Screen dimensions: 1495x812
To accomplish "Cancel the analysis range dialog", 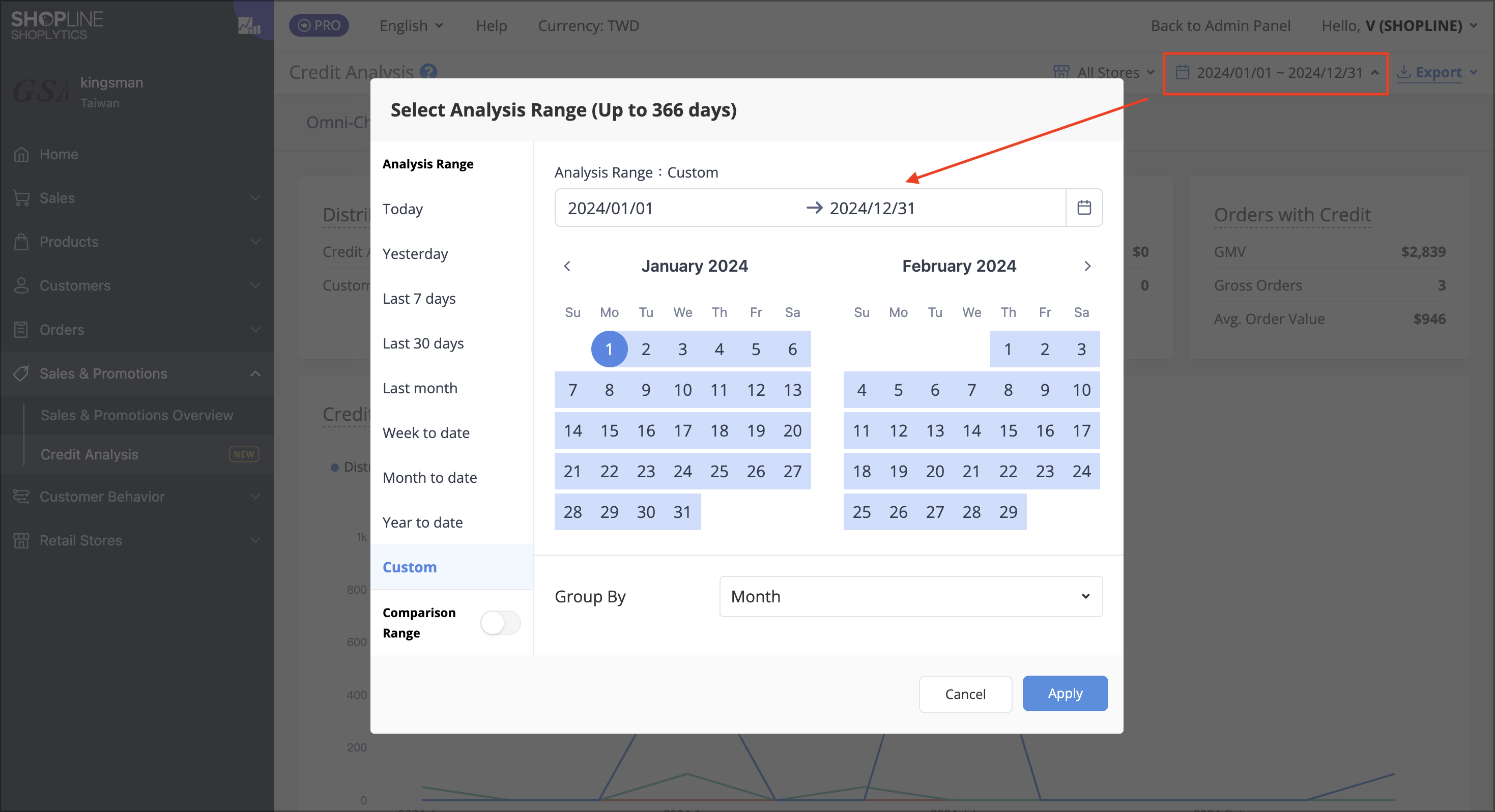I will 965,693.
